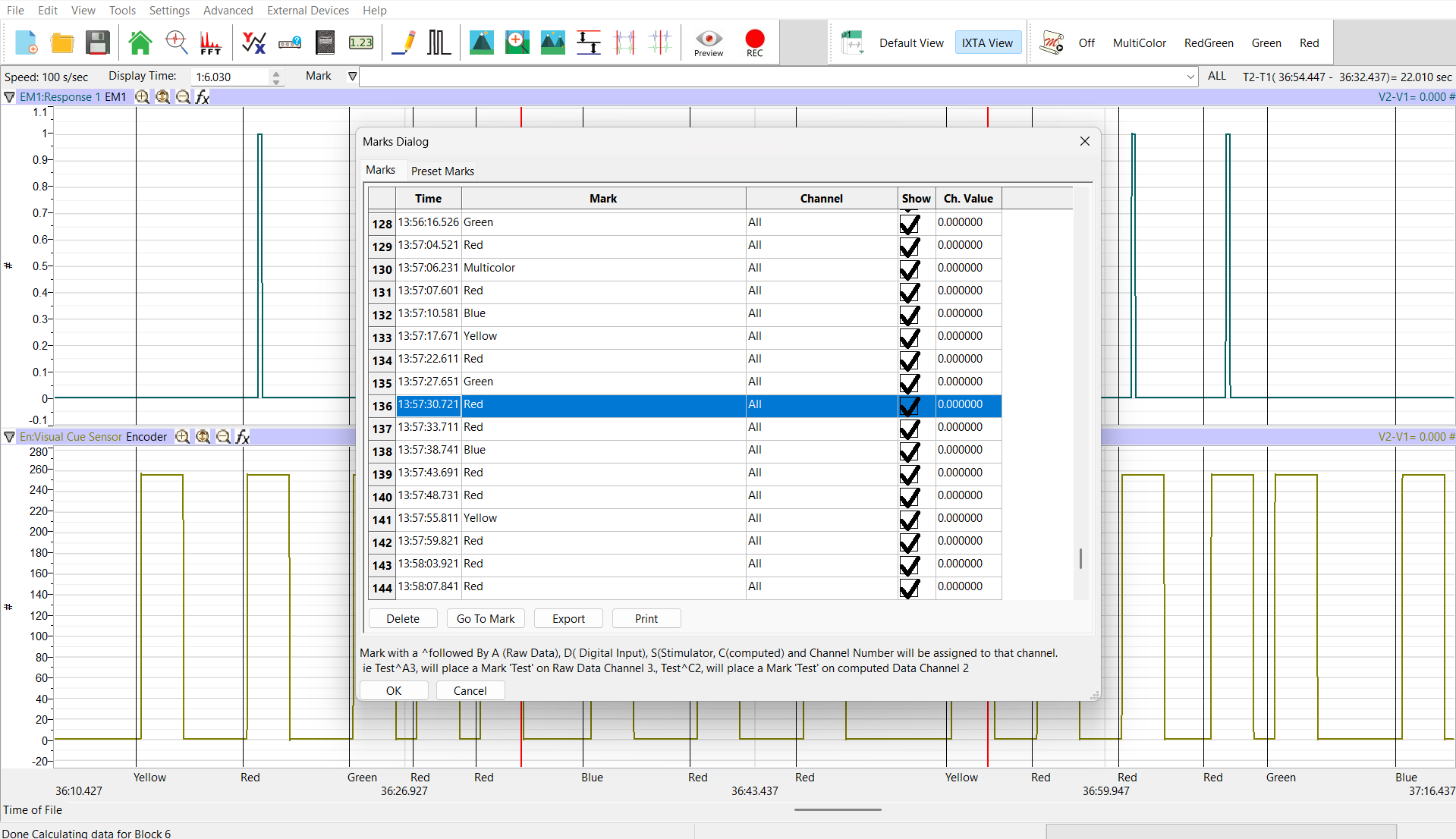The width and height of the screenshot is (1456, 839).
Task: Switch to the Preset Marks tab
Action: coord(442,171)
